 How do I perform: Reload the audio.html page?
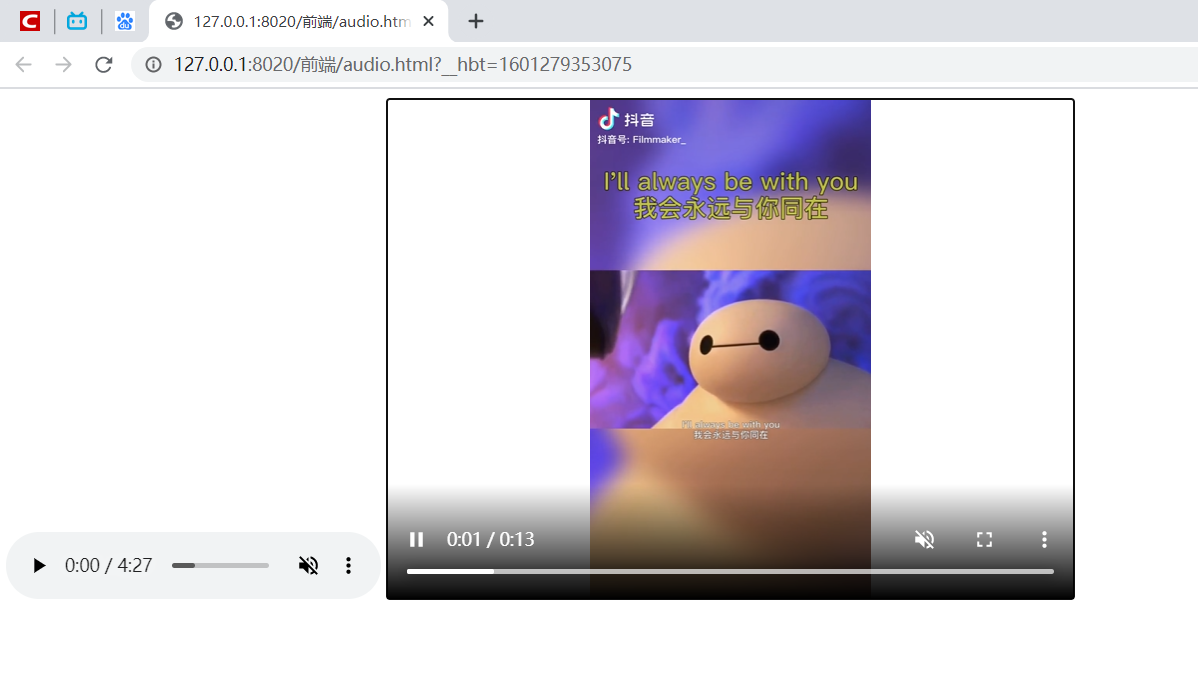(104, 64)
